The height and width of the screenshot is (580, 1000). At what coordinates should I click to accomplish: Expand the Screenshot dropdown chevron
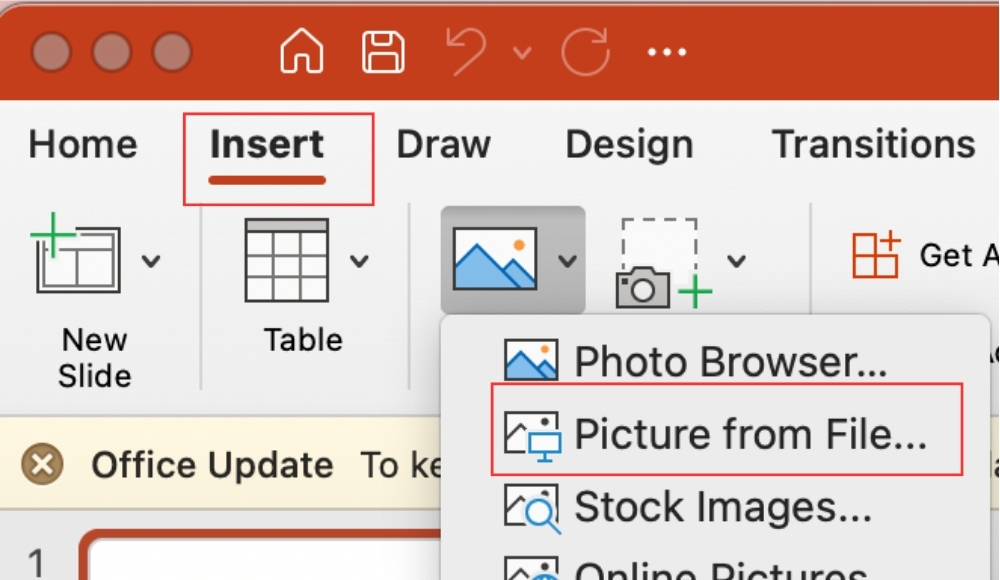736,260
